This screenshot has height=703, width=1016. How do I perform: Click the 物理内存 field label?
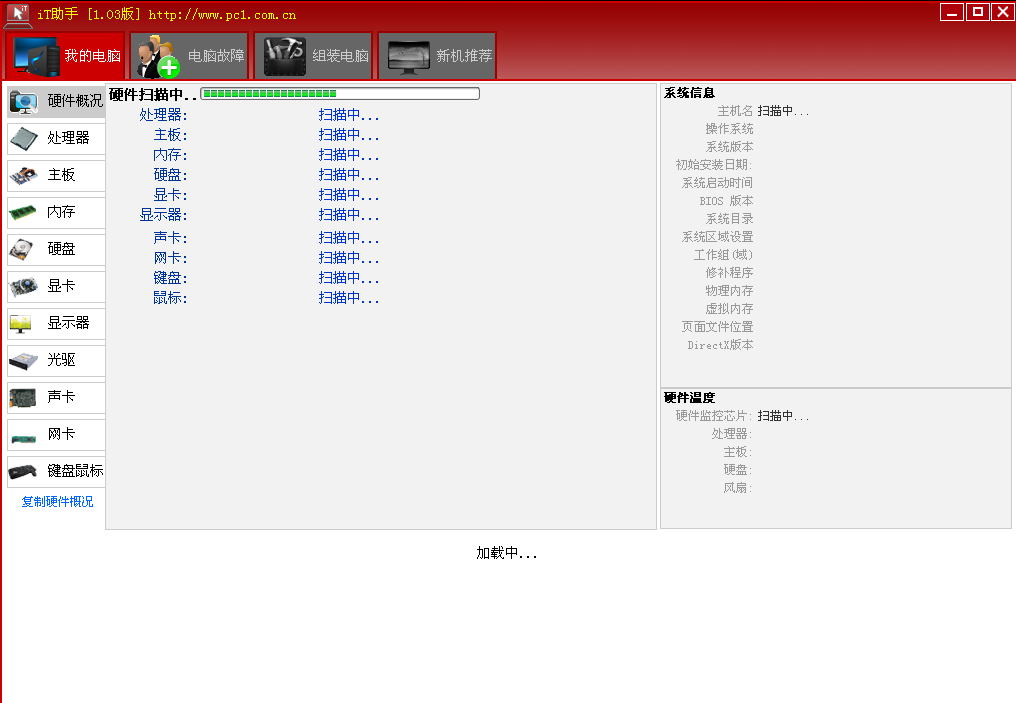click(729, 292)
